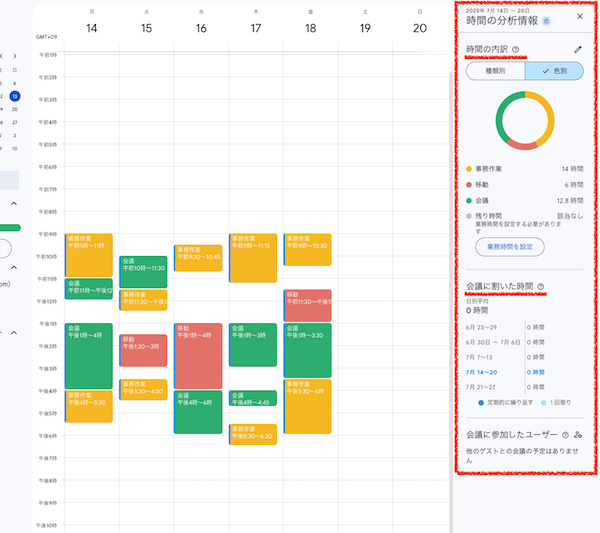Open Monday 事務作業 午後4時〜5:30 event
600x533 pixels.
[88, 406]
